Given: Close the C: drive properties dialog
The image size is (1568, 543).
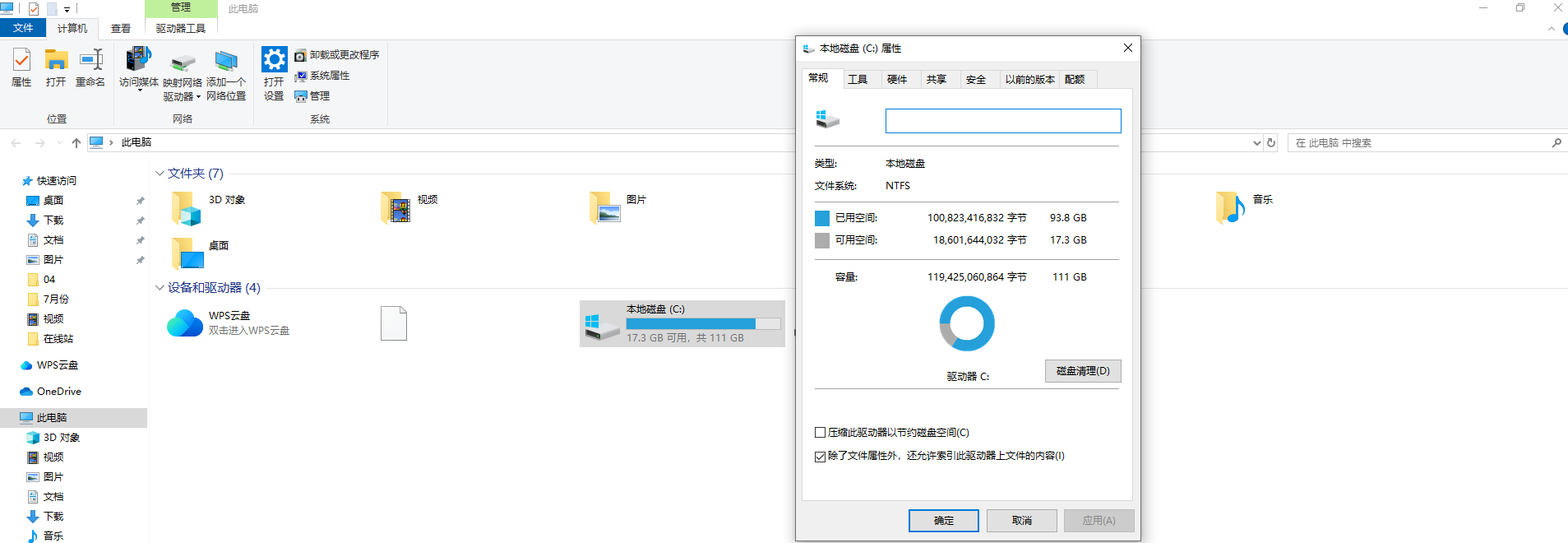Looking at the screenshot, I should pos(1128,49).
